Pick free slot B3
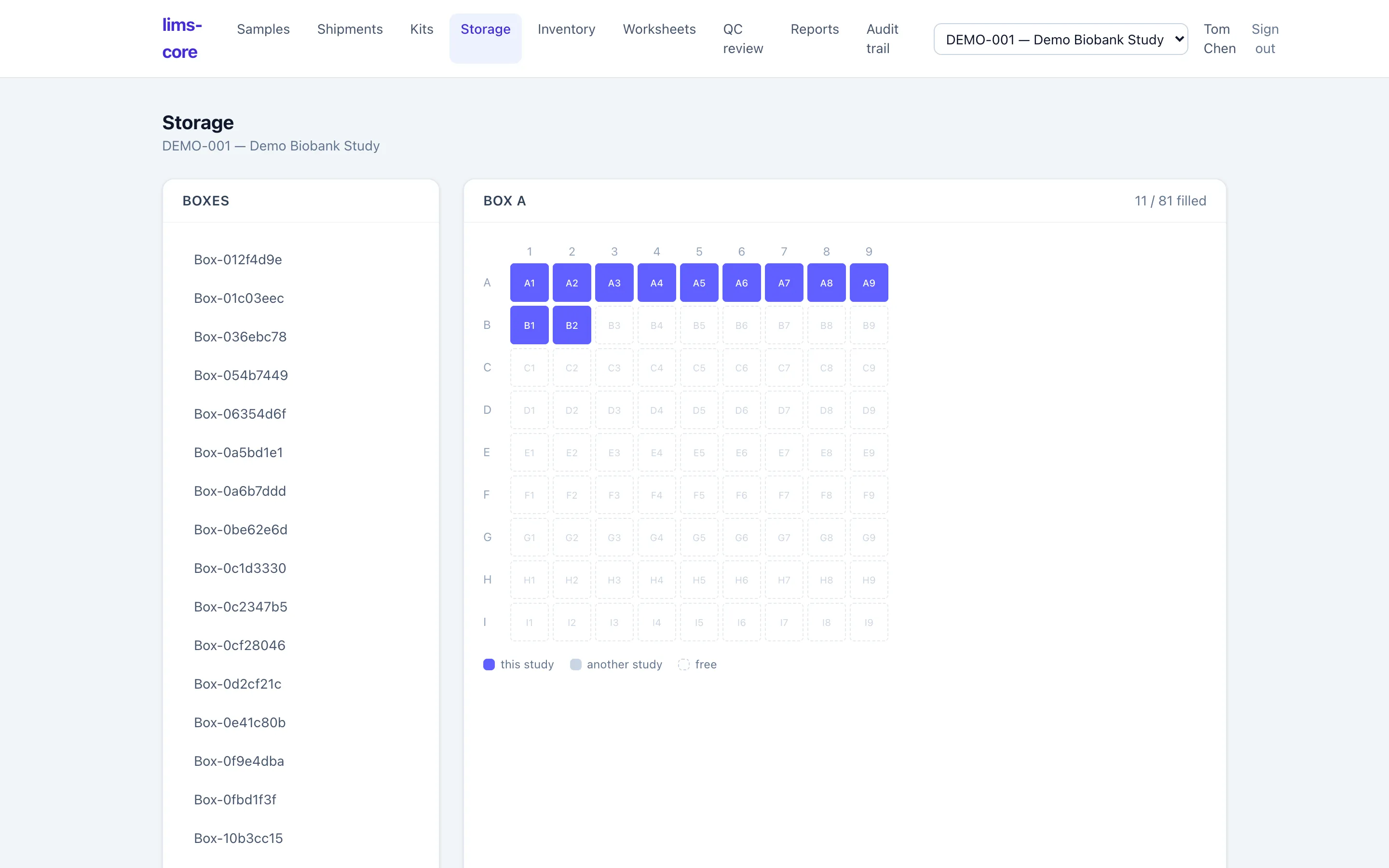 coord(614,325)
